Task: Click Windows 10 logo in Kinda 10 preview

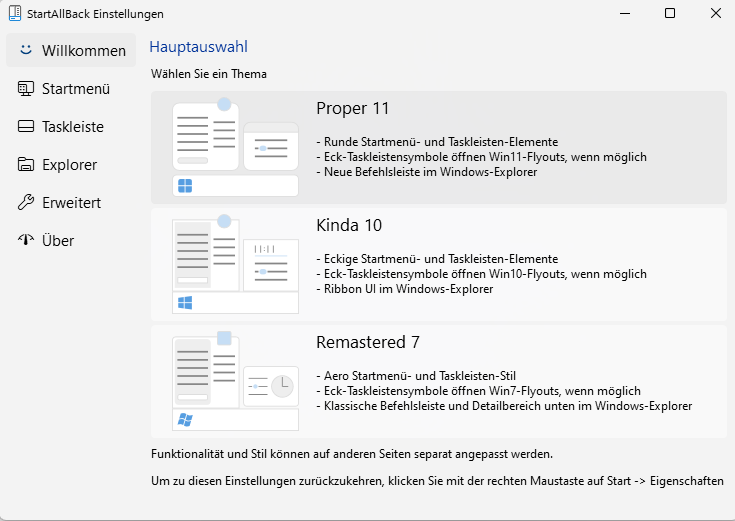Action: coord(185,303)
